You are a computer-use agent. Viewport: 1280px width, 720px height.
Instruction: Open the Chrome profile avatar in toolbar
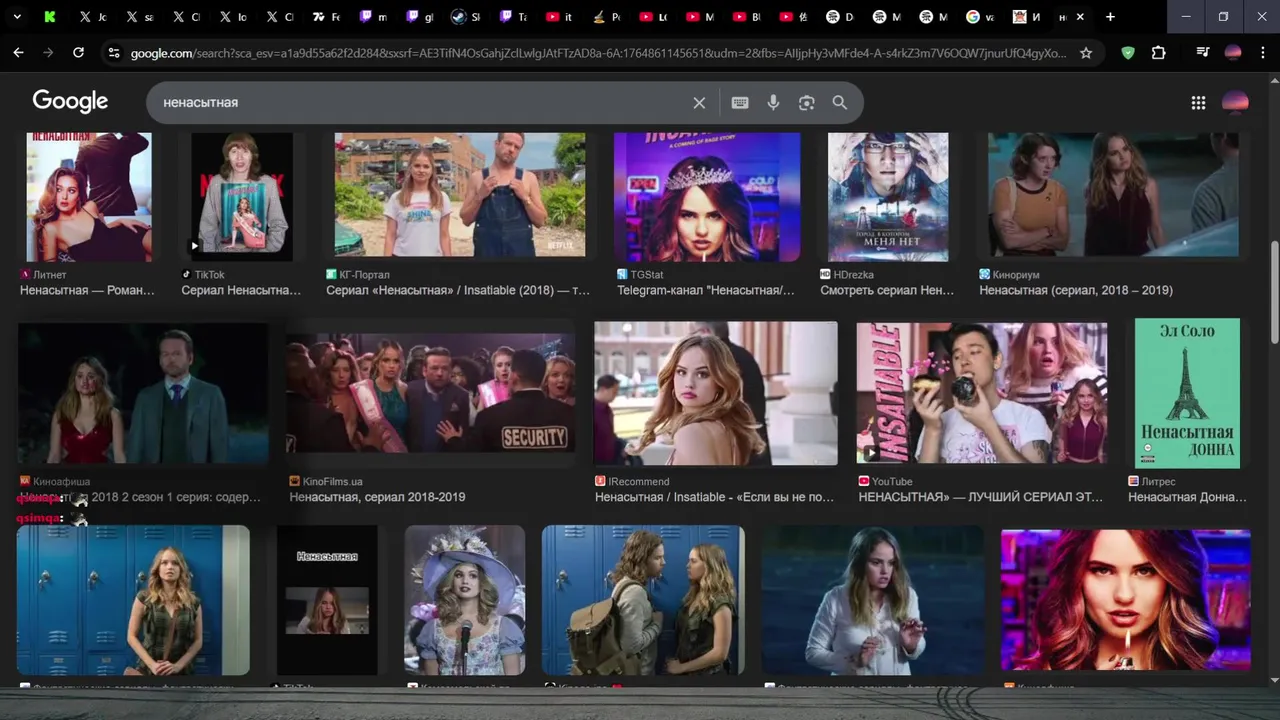(1233, 53)
